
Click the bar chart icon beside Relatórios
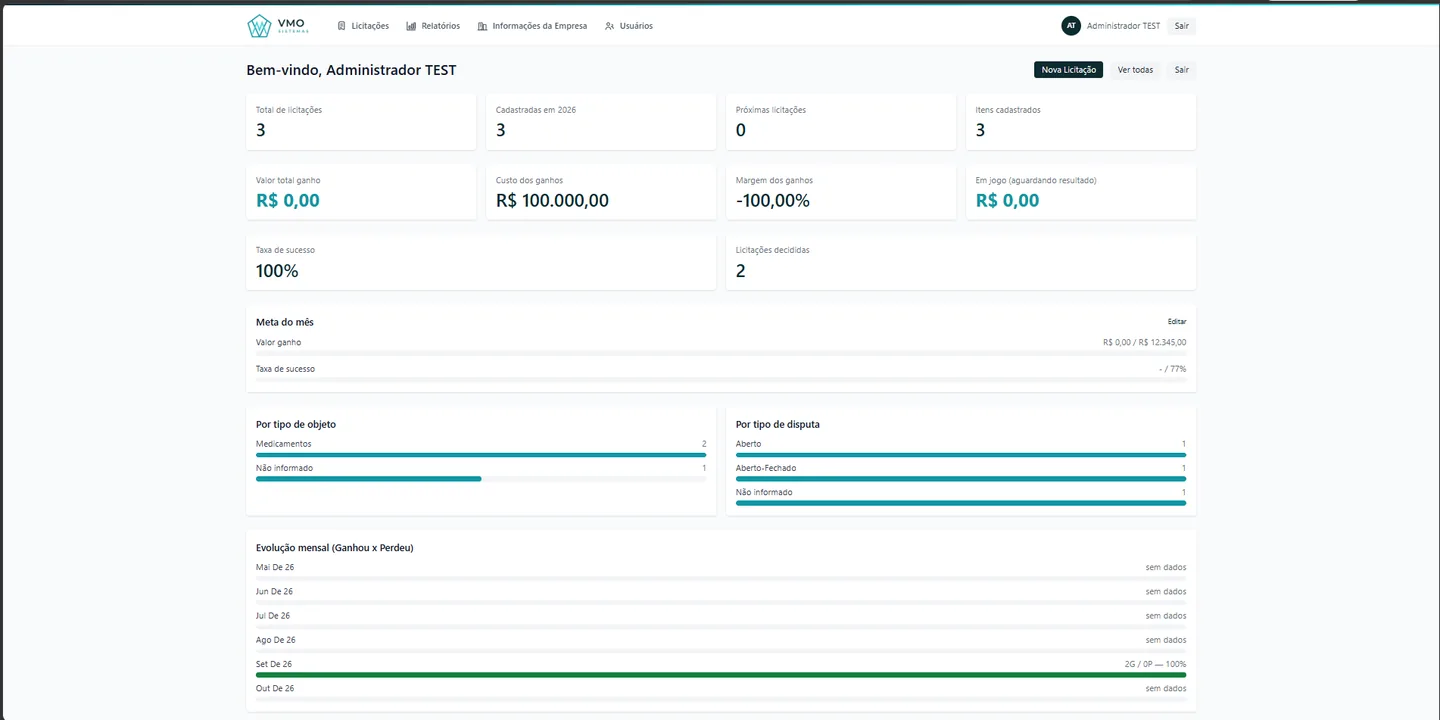tap(411, 26)
